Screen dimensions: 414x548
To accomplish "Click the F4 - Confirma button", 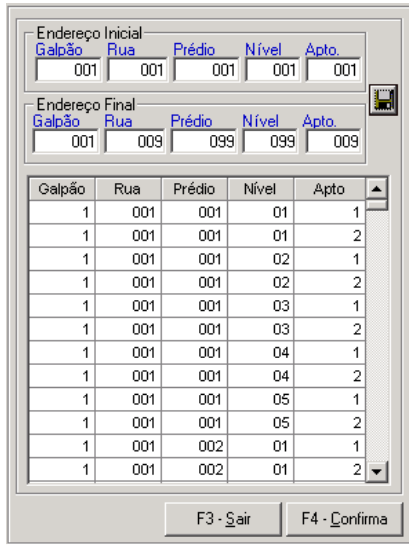I will [344, 519].
